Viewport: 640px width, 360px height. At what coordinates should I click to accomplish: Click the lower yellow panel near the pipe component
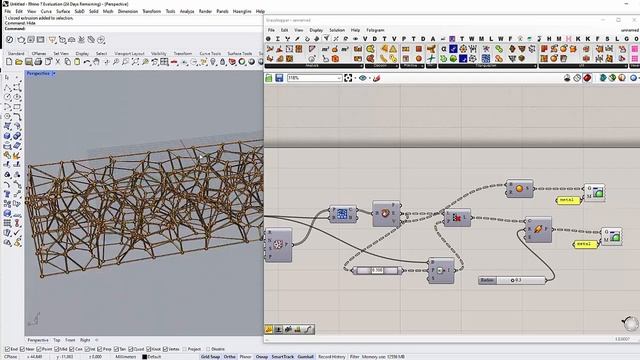[585, 244]
